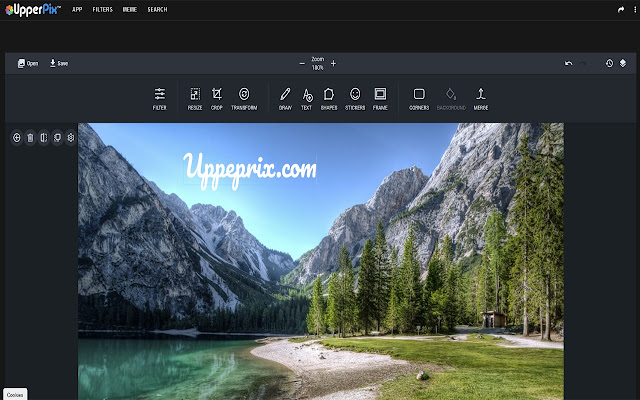Open the three-dot more menu
The width and height of the screenshot is (640, 400).
(635, 9)
